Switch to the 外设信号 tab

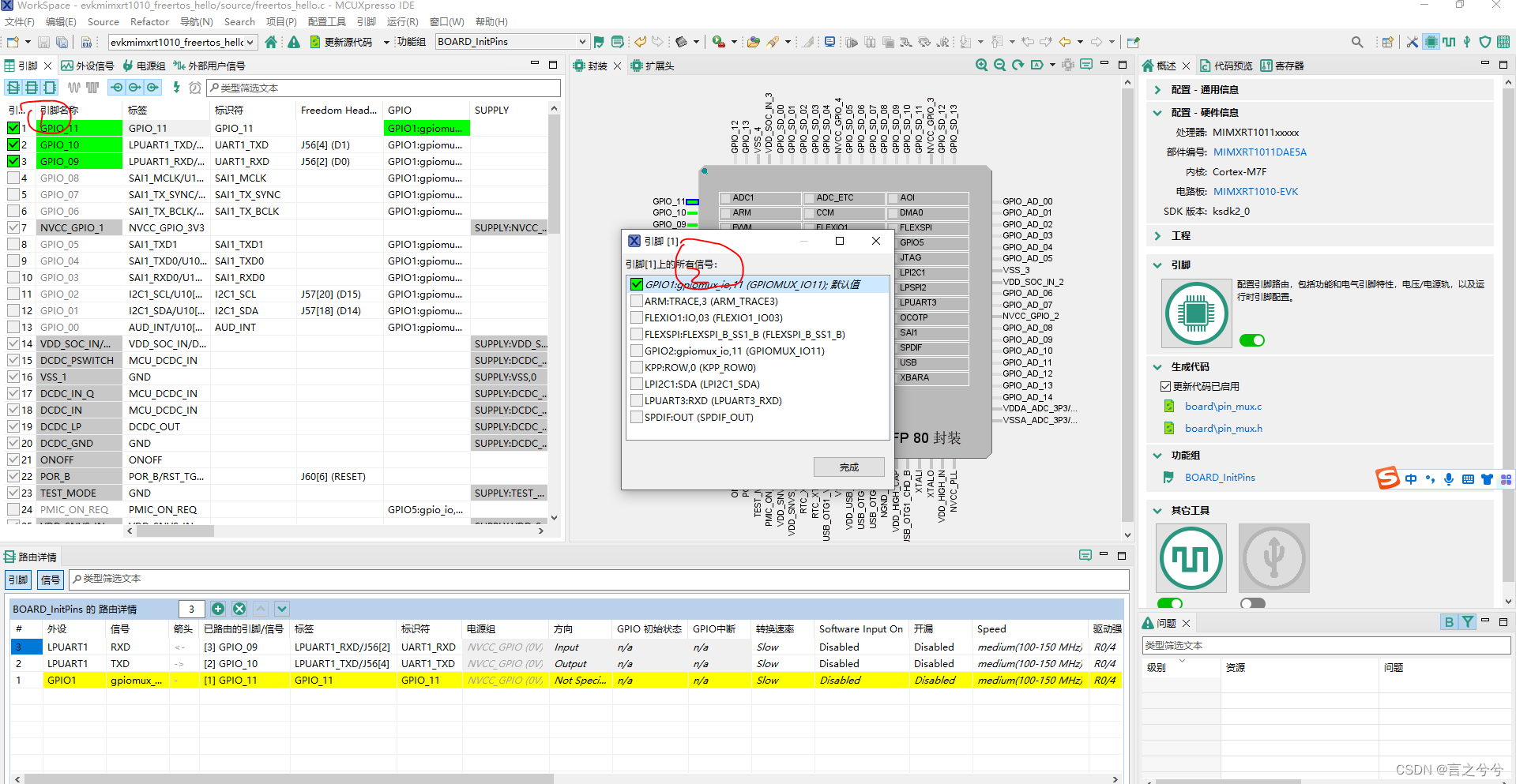click(88, 66)
